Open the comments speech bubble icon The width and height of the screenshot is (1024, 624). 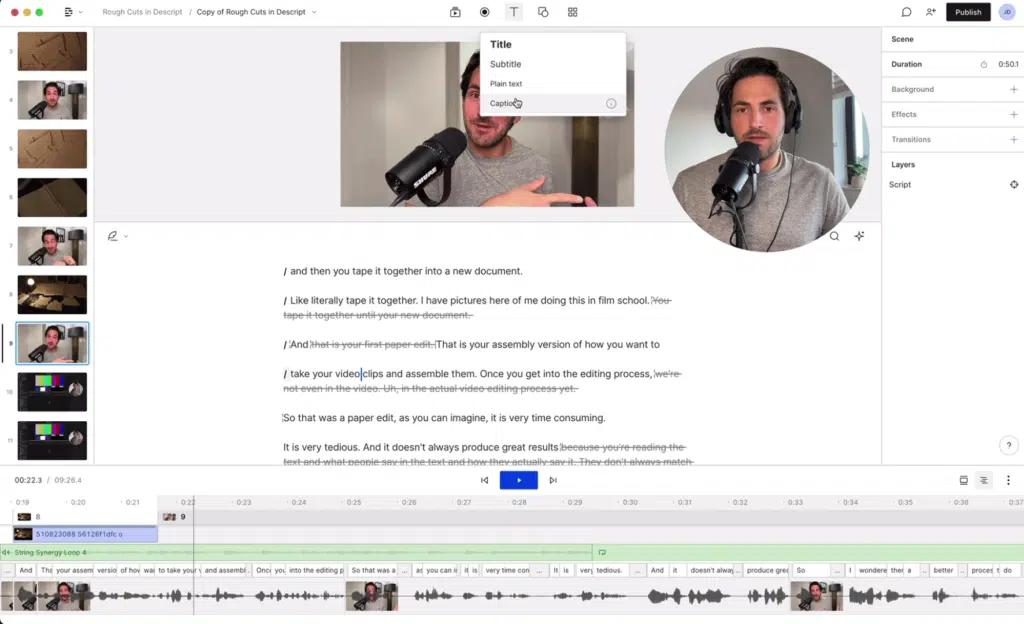click(906, 12)
